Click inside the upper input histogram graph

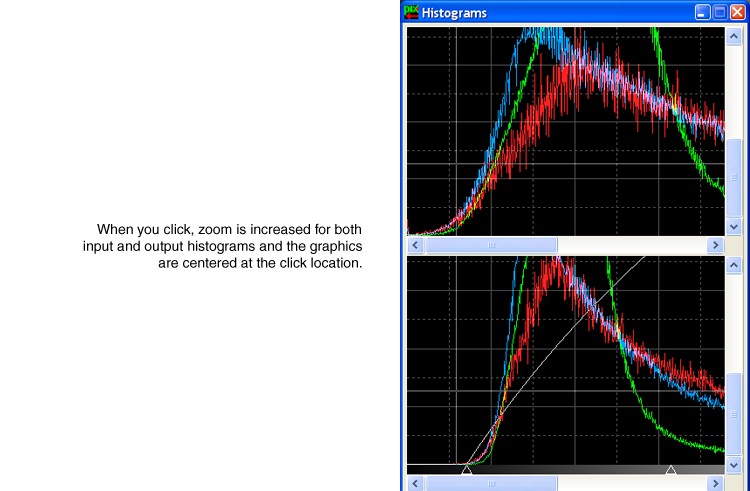click(x=566, y=131)
